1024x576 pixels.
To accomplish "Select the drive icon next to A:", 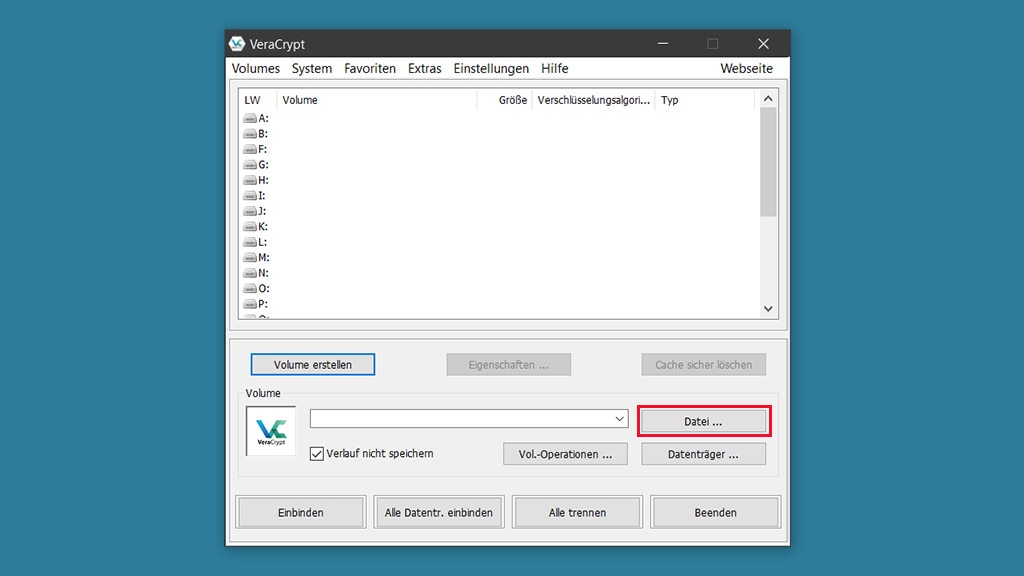I will tap(249, 118).
